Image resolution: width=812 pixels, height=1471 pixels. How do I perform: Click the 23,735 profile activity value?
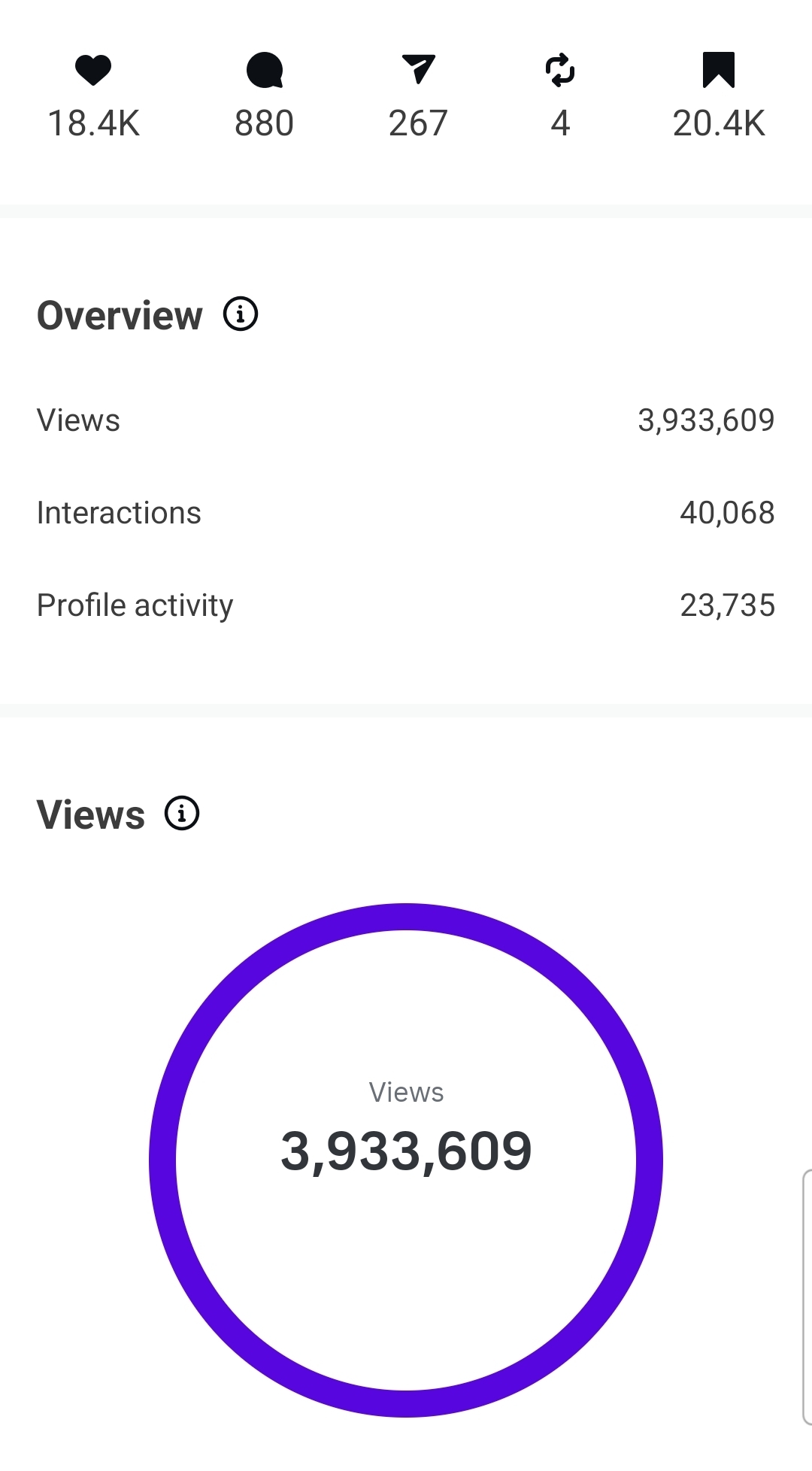click(x=726, y=605)
